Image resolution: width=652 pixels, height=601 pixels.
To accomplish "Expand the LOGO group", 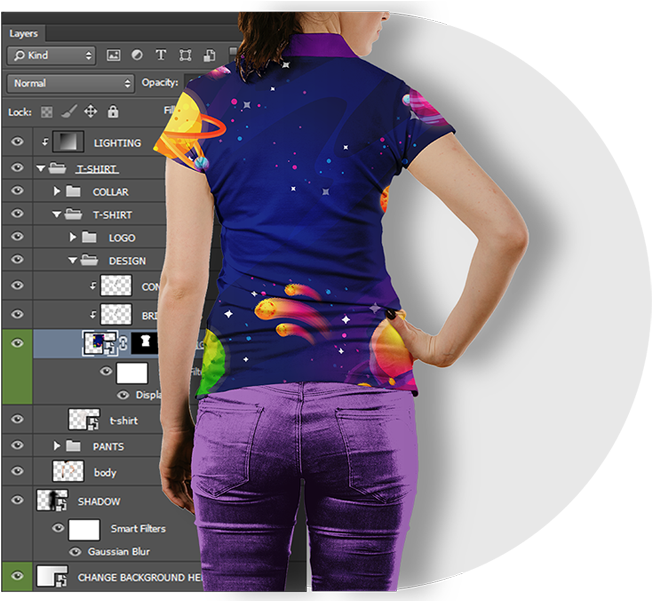I will click(73, 237).
